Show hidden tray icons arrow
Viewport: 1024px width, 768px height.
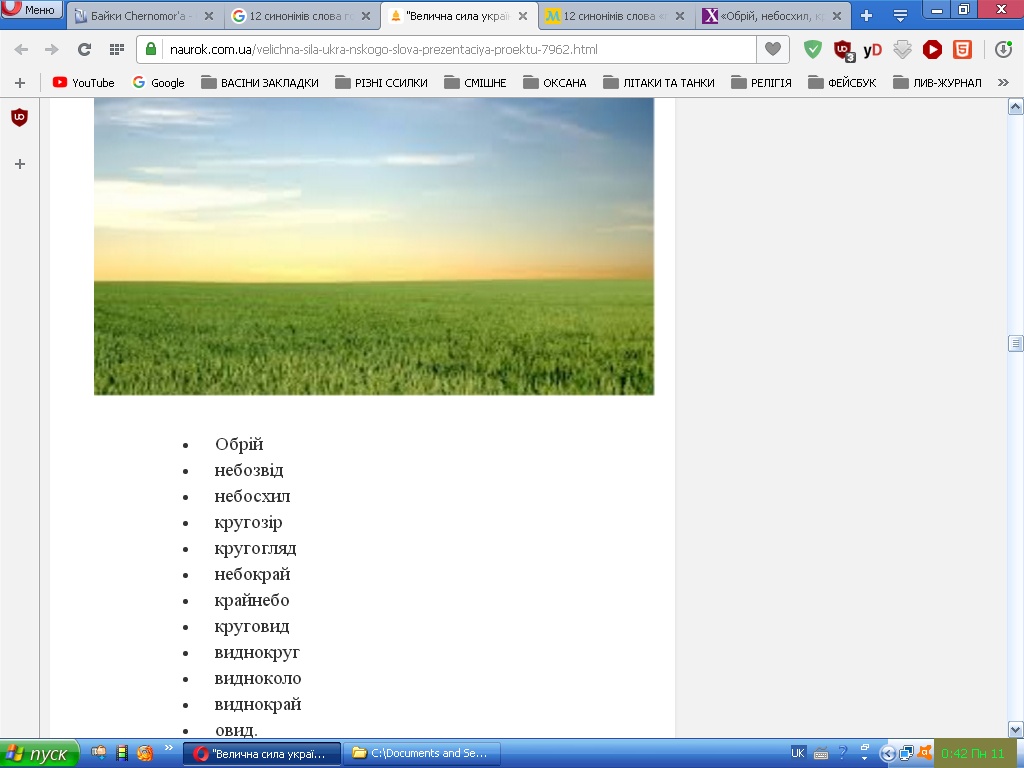[886, 754]
